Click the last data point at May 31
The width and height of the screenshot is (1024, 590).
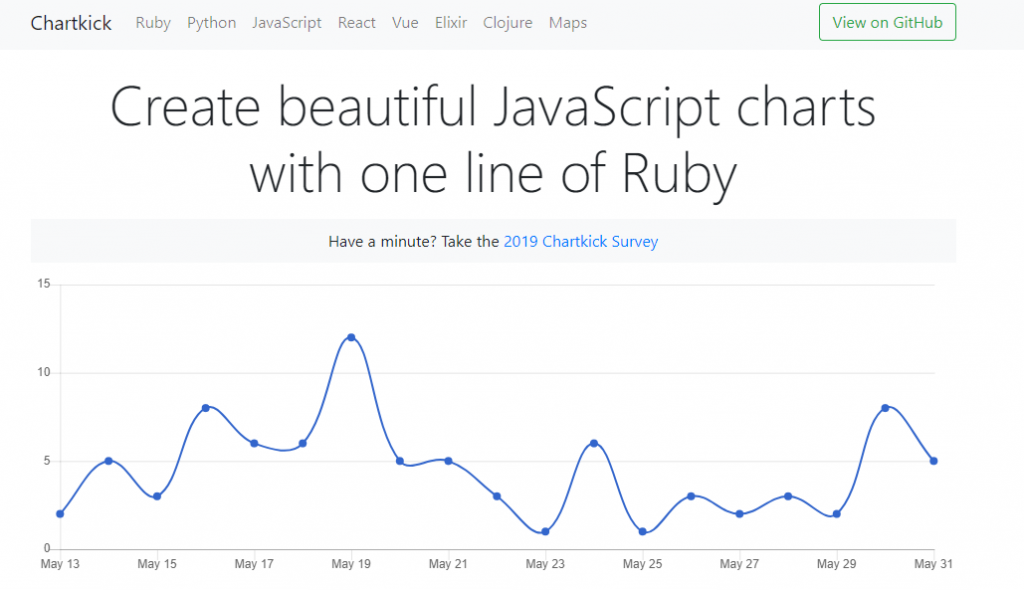pyautogui.click(x=934, y=461)
